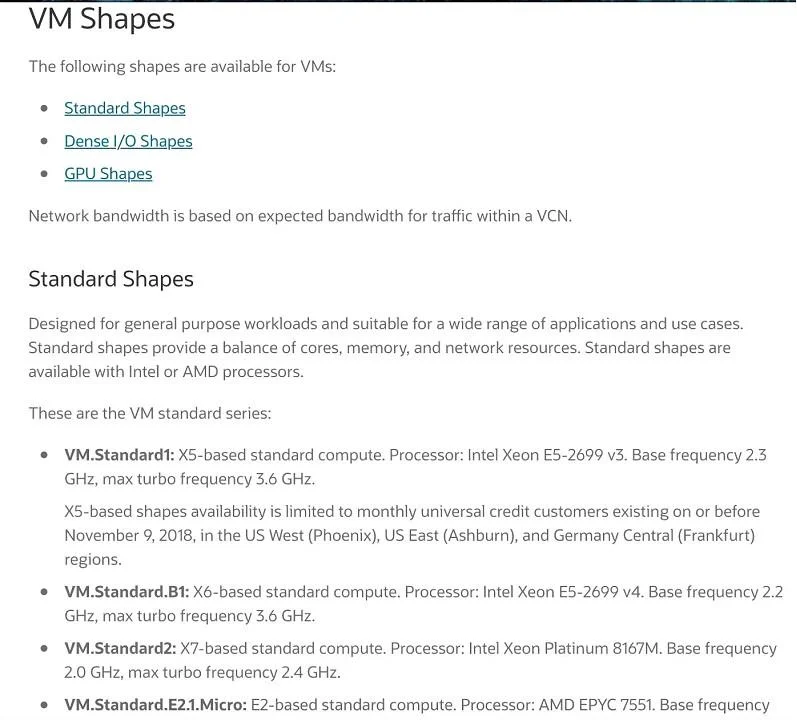Click the bold VM.Standard.B1 term
The image size is (797, 721).
coord(127,592)
